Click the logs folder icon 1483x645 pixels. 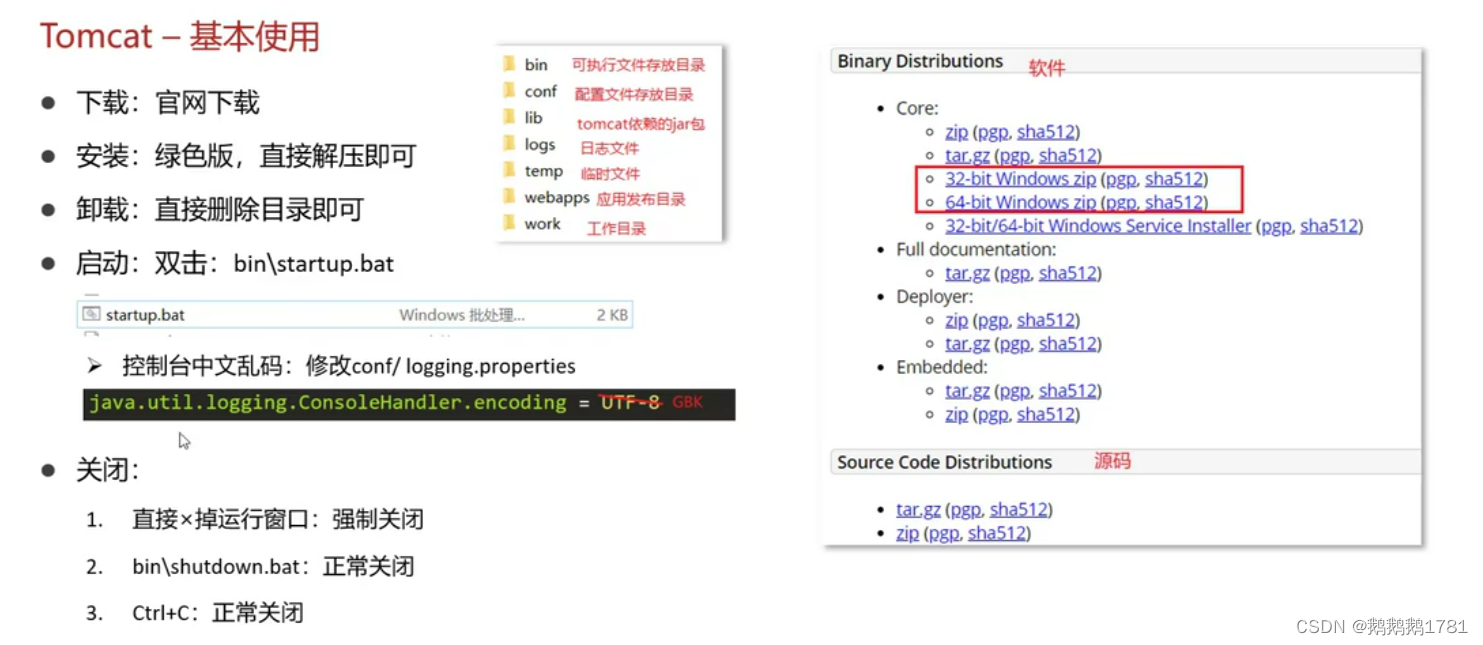click(510, 144)
